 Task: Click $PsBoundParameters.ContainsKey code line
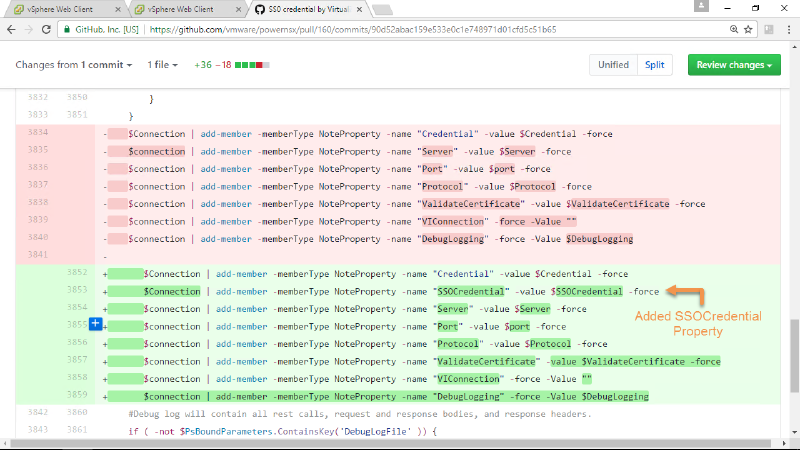(x=282, y=431)
